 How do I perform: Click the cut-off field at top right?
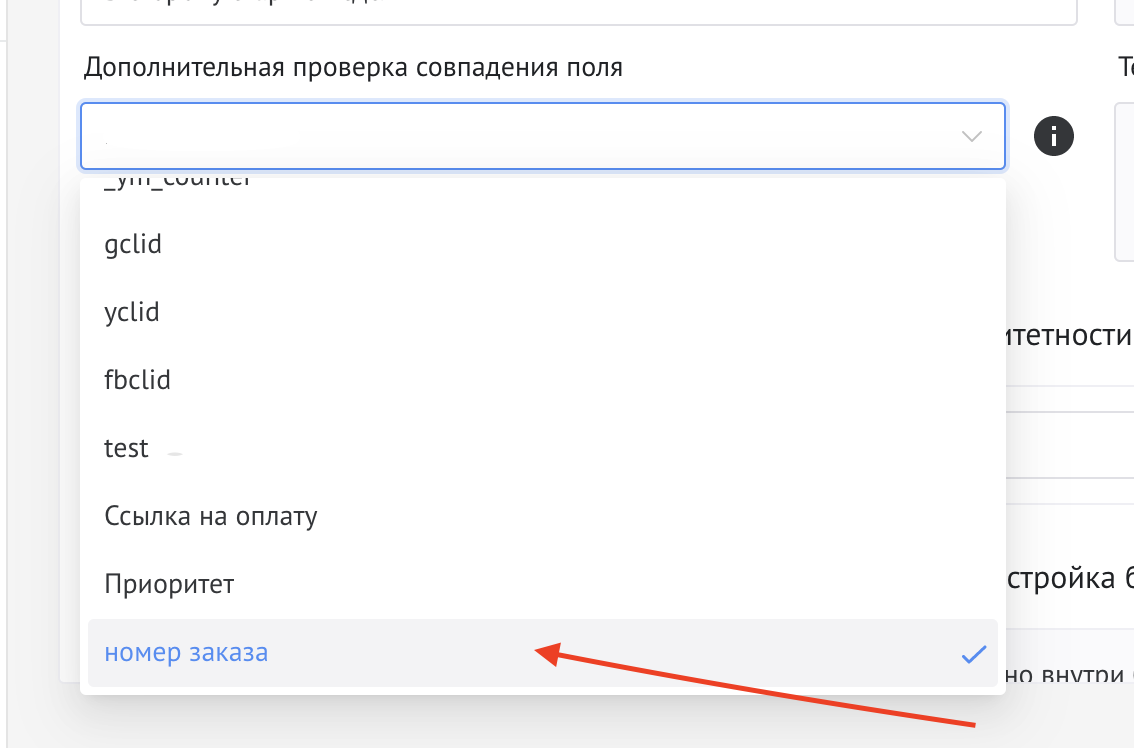pos(1124,12)
